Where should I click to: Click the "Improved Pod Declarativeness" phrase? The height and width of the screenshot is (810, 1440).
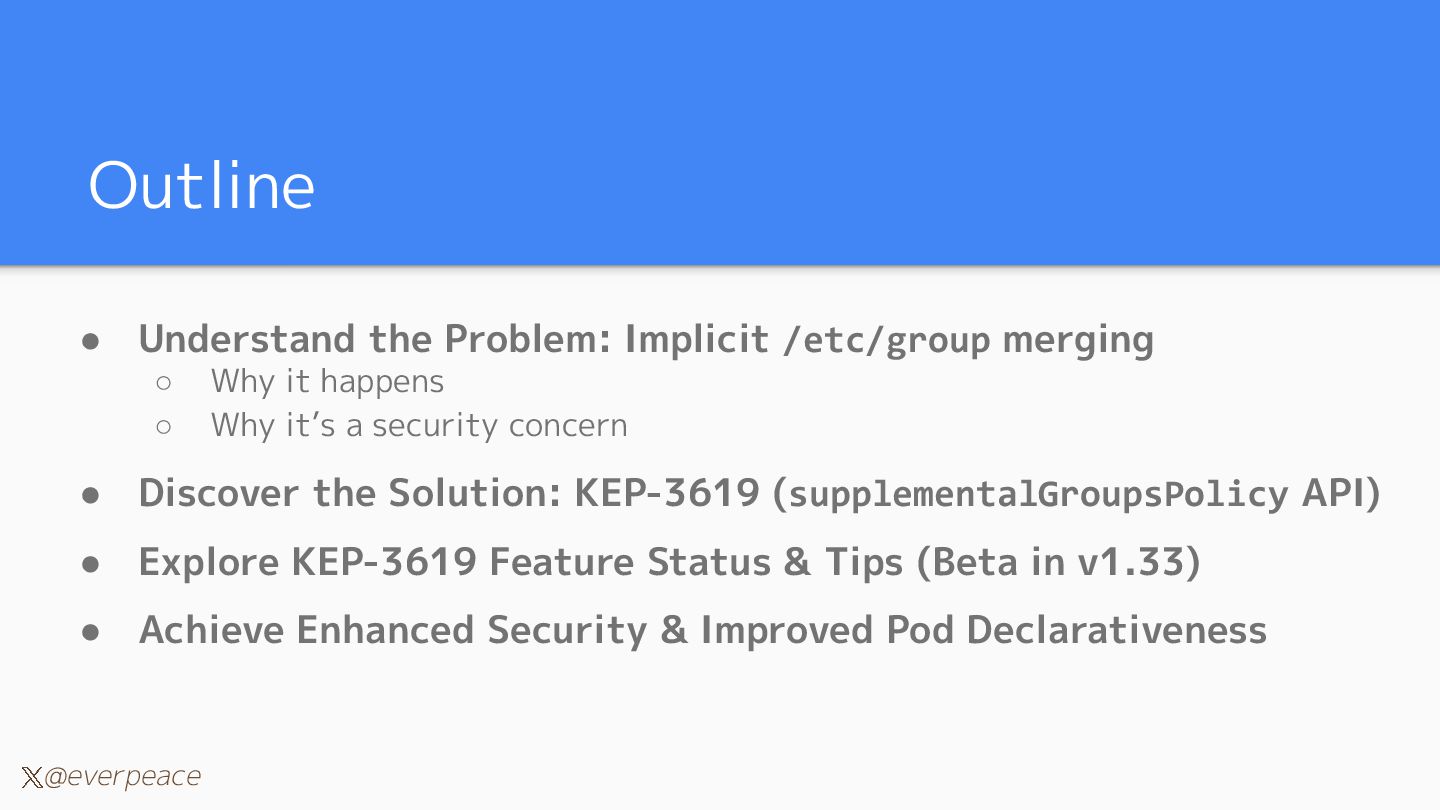tap(983, 630)
